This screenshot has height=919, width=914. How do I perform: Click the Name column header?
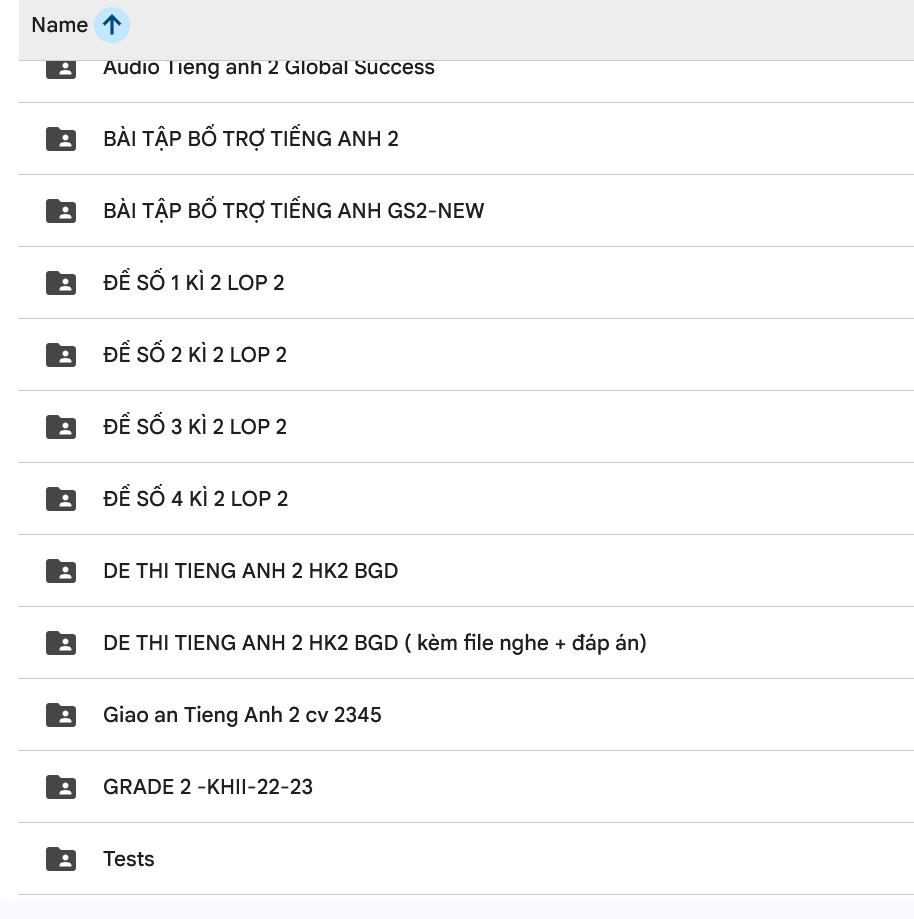59,26
